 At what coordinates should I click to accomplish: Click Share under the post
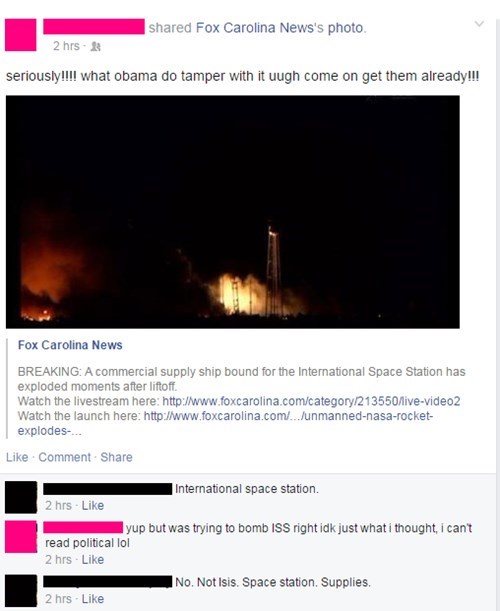coord(117,457)
